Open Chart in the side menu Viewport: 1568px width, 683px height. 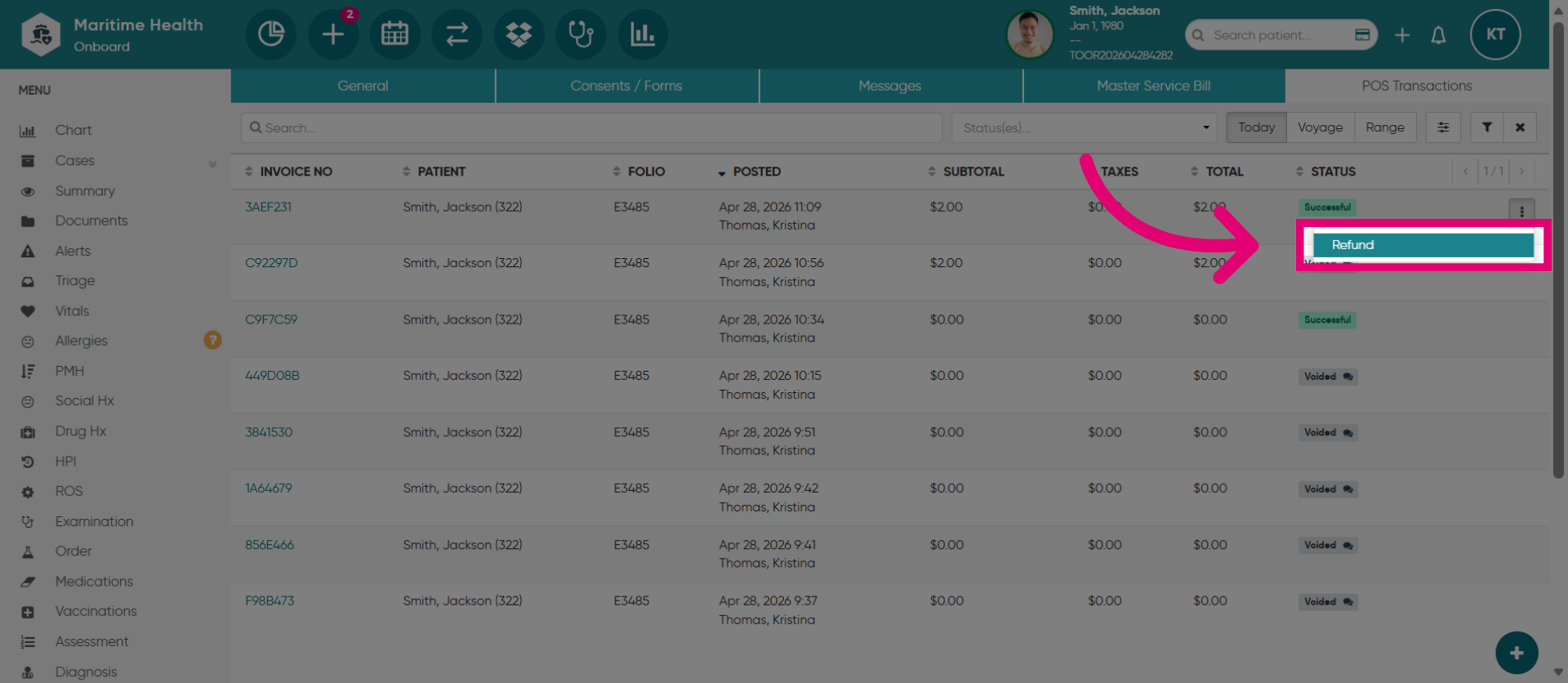pos(73,131)
